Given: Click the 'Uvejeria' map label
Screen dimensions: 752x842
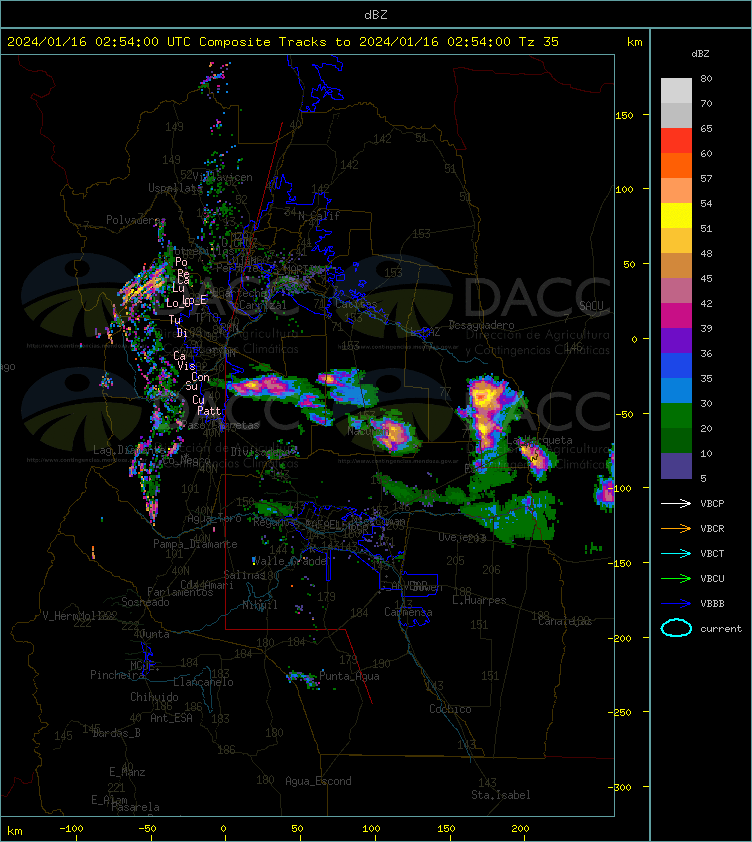Looking at the screenshot, I should coord(462,537).
